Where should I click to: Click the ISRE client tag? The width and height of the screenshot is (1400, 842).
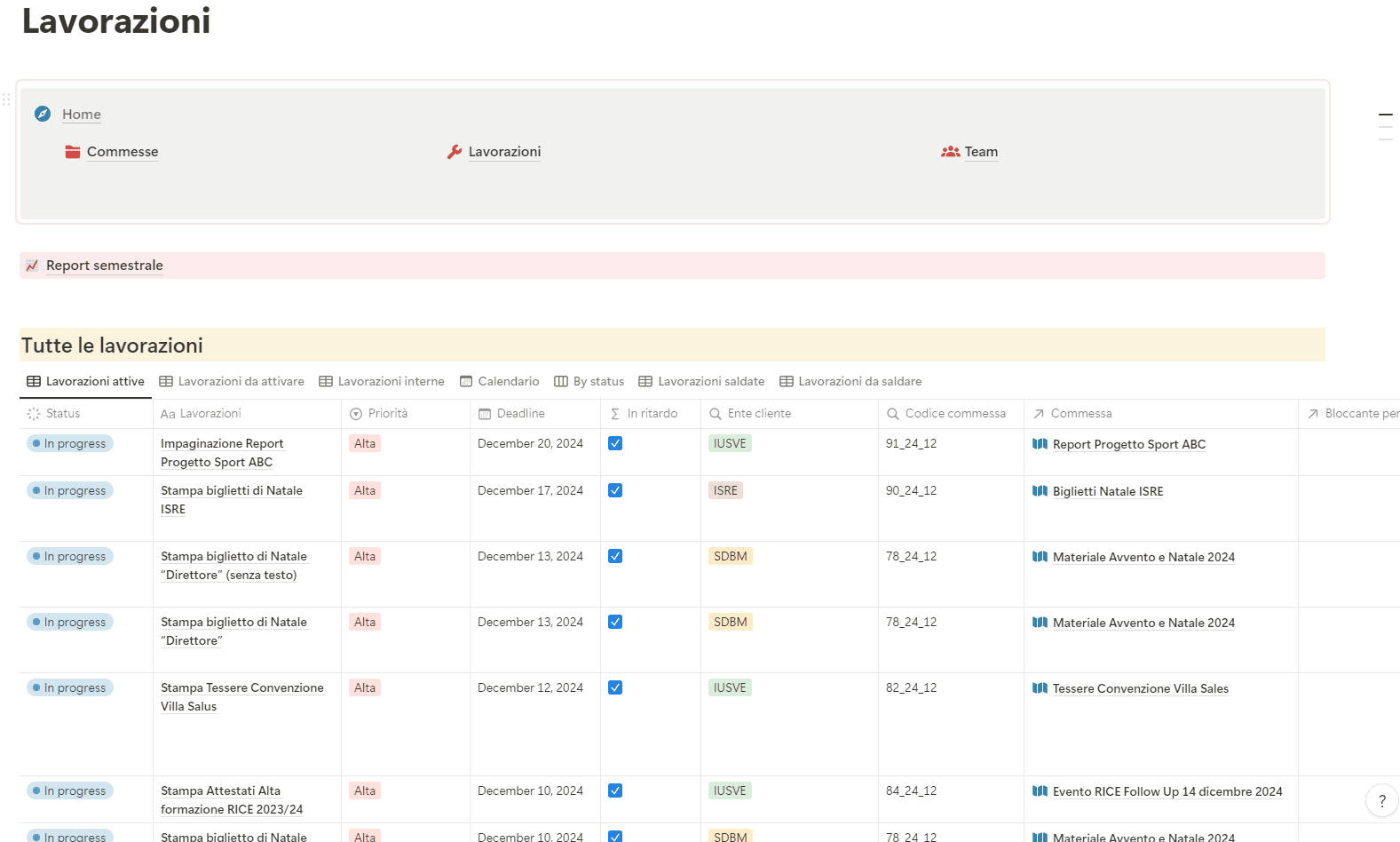pos(725,490)
